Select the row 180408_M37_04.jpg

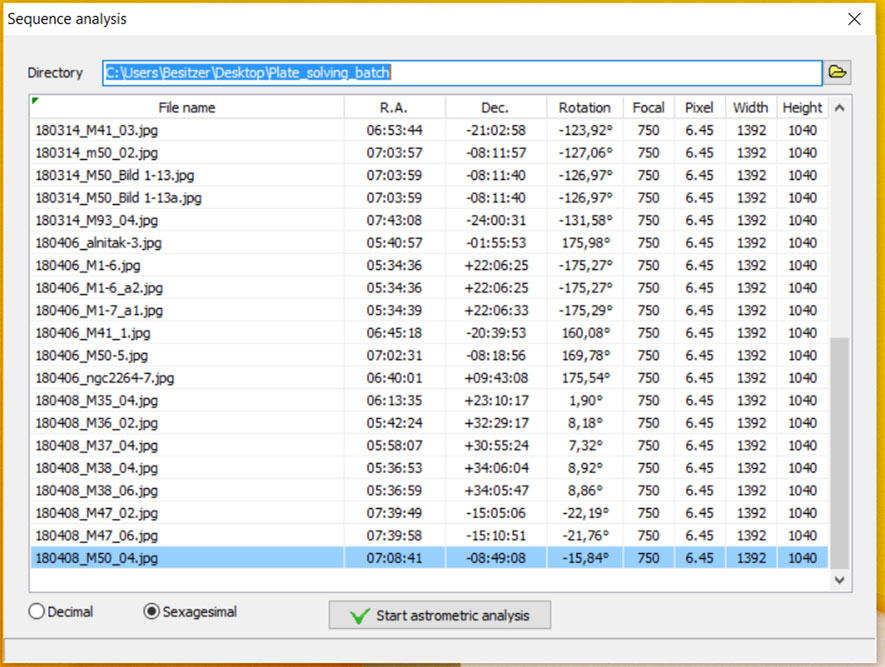click(x=429, y=446)
